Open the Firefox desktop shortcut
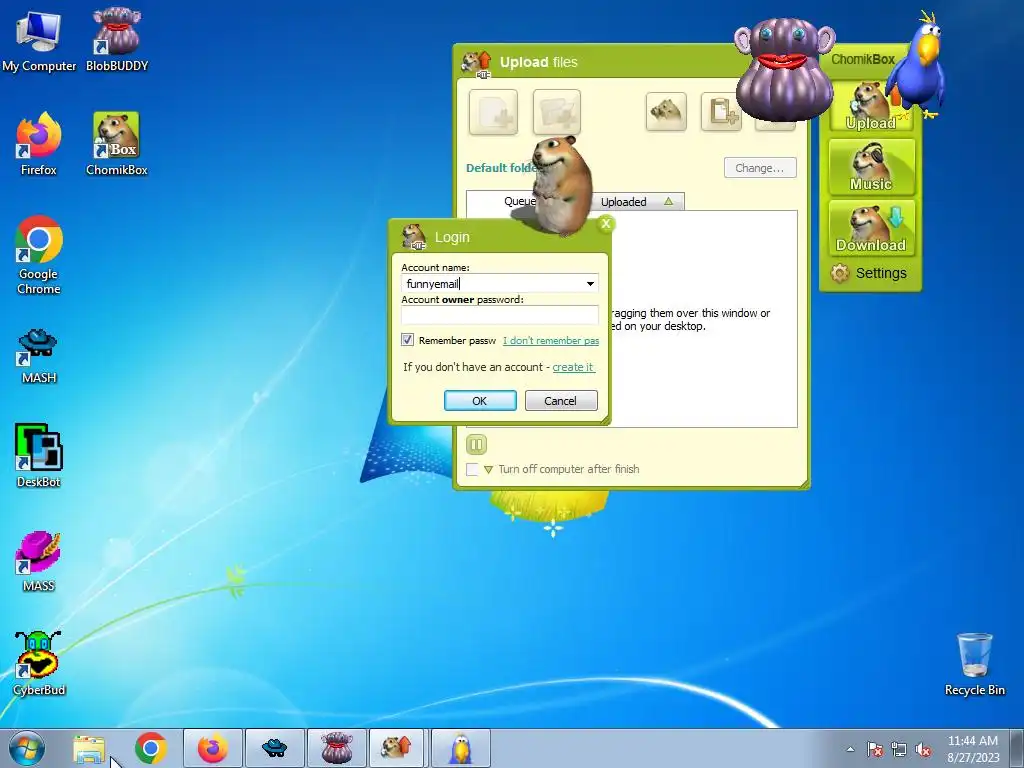The image size is (1024, 768). click(x=39, y=144)
